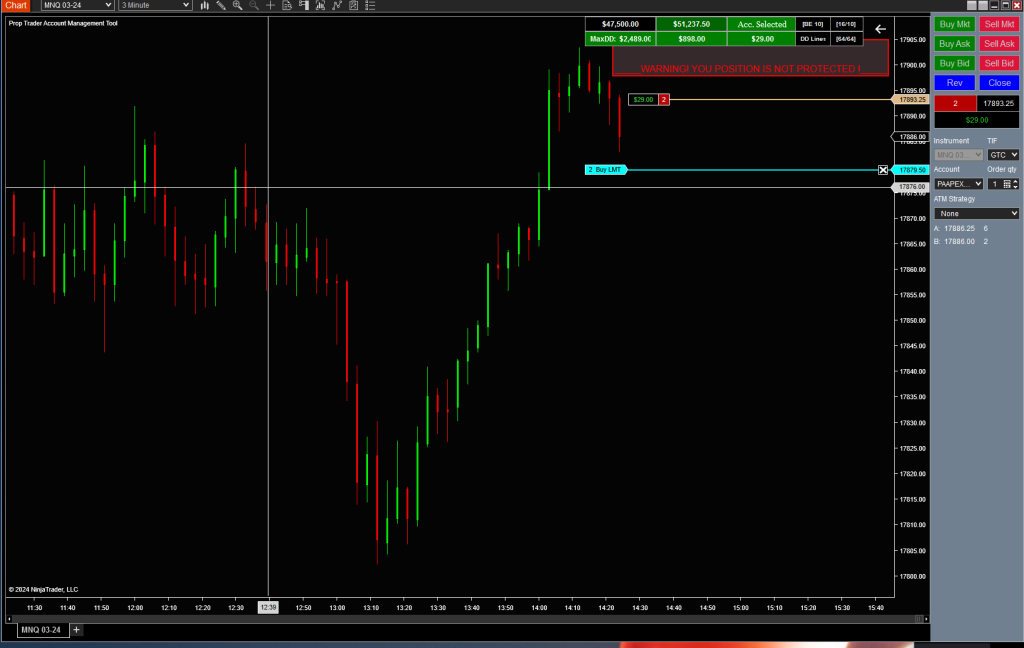Image resolution: width=1024 pixels, height=648 pixels.
Task: Toggle the DD Lines display
Action: tap(813, 38)
